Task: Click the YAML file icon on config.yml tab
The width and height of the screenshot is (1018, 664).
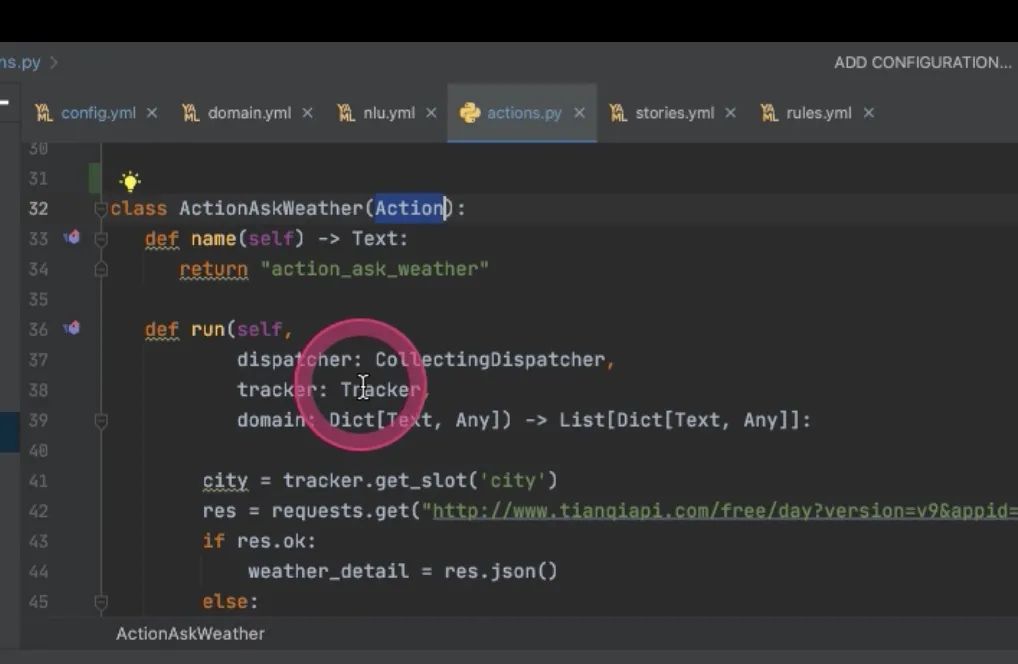Action: [43, 113]
